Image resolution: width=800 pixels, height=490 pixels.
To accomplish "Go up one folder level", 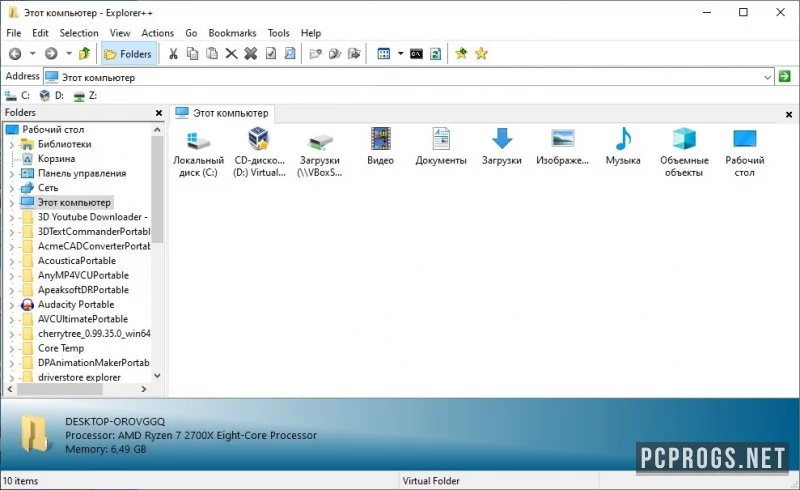I will click(x=85, y=54).
